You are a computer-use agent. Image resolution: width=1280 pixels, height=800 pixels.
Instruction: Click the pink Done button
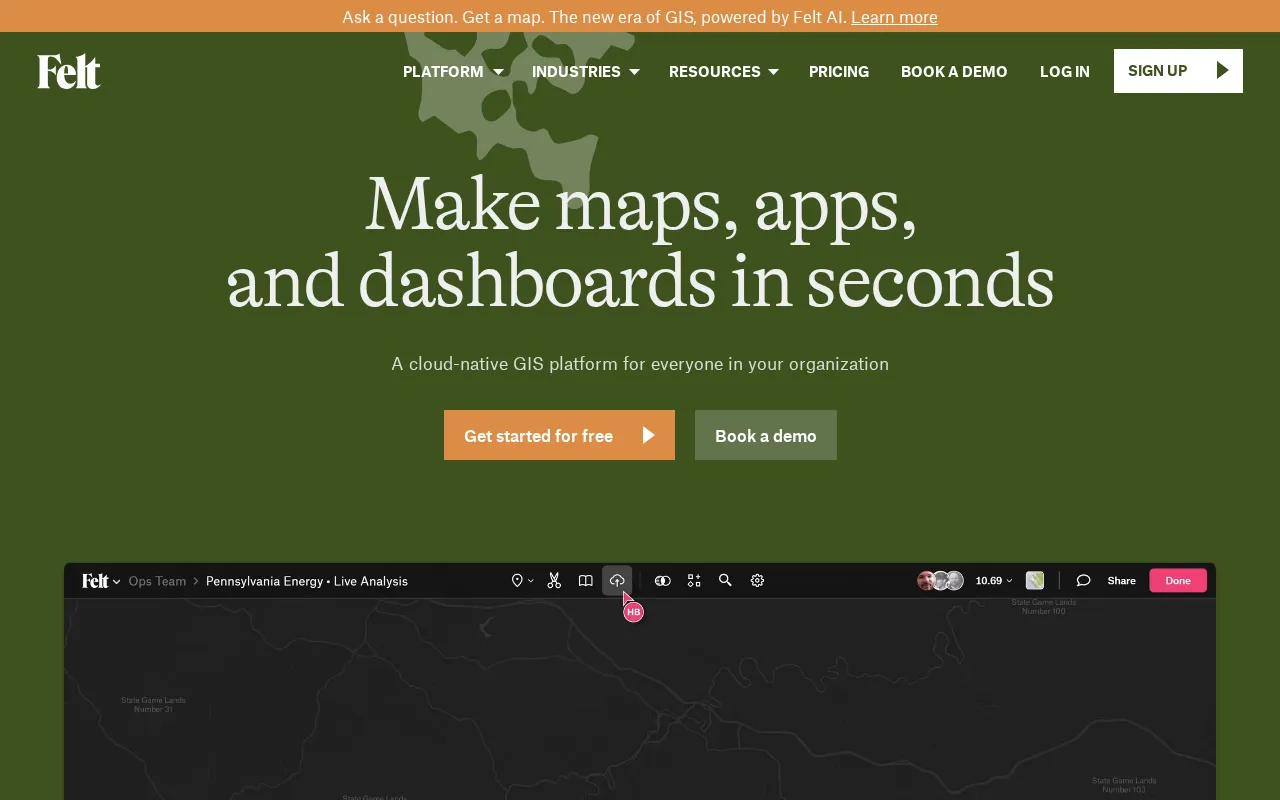(x=1178, y=581)
